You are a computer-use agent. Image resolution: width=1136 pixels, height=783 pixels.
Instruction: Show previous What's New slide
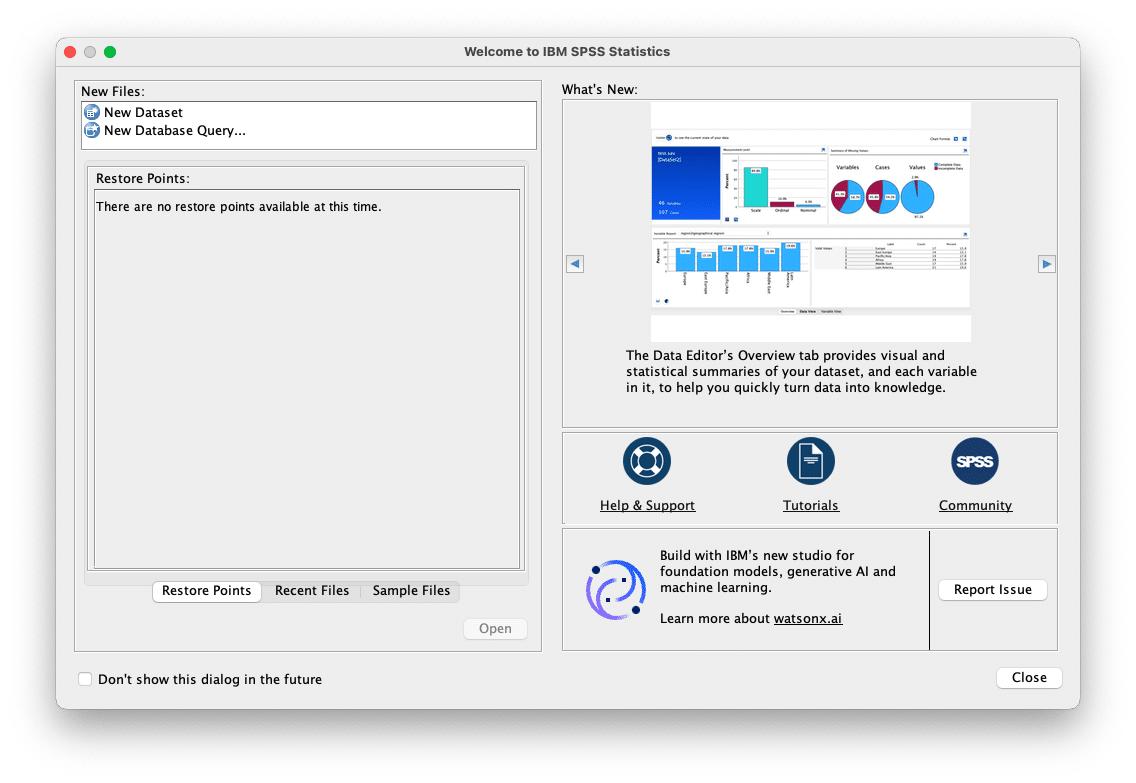(x=575, y=264)
